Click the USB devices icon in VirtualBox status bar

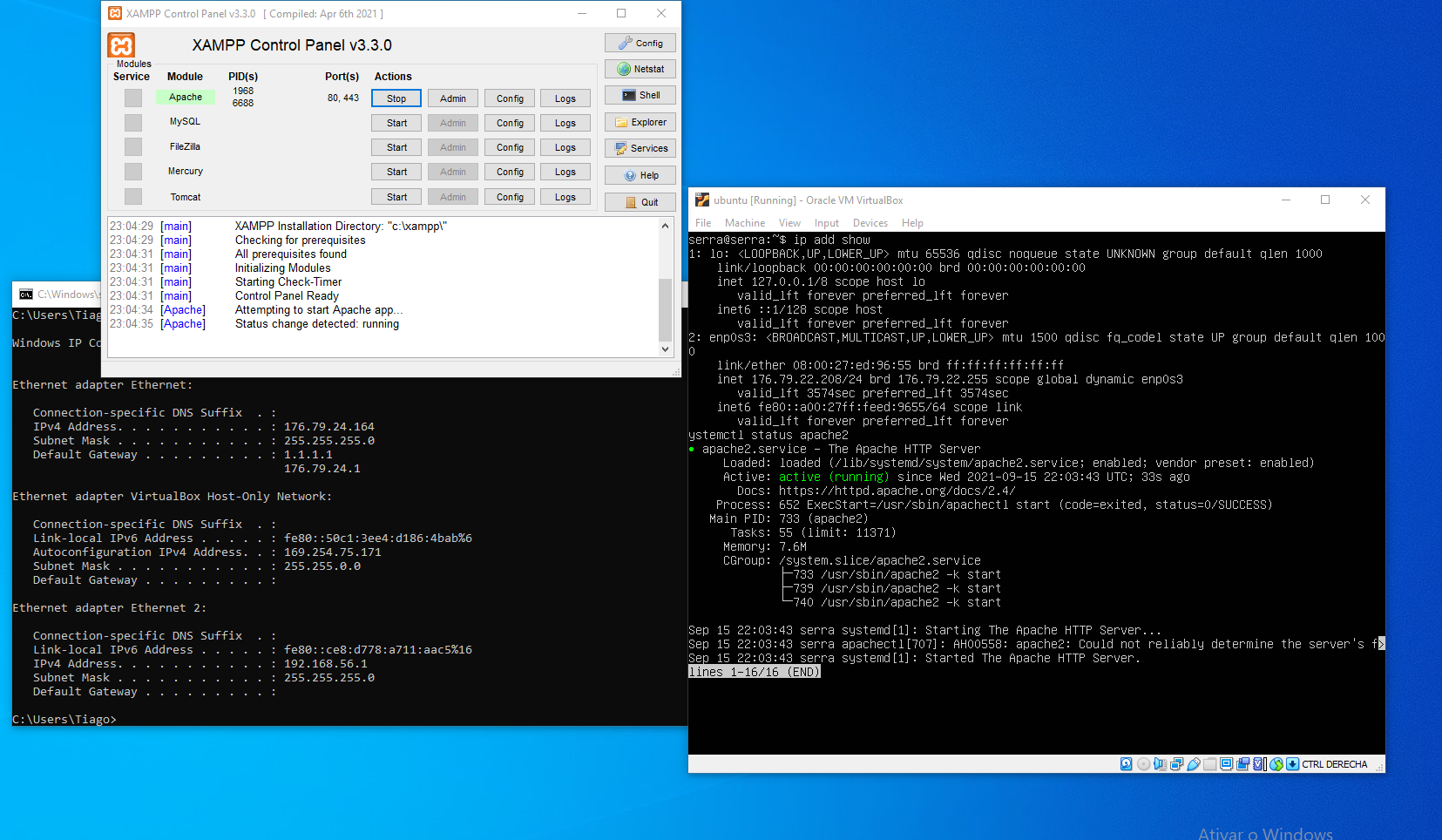(x=1194, y=764)
